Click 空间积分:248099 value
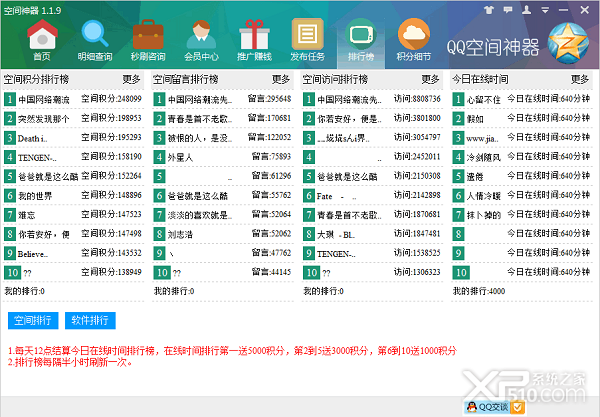Viewport: 600px width, 417px height. pos(111,99)
